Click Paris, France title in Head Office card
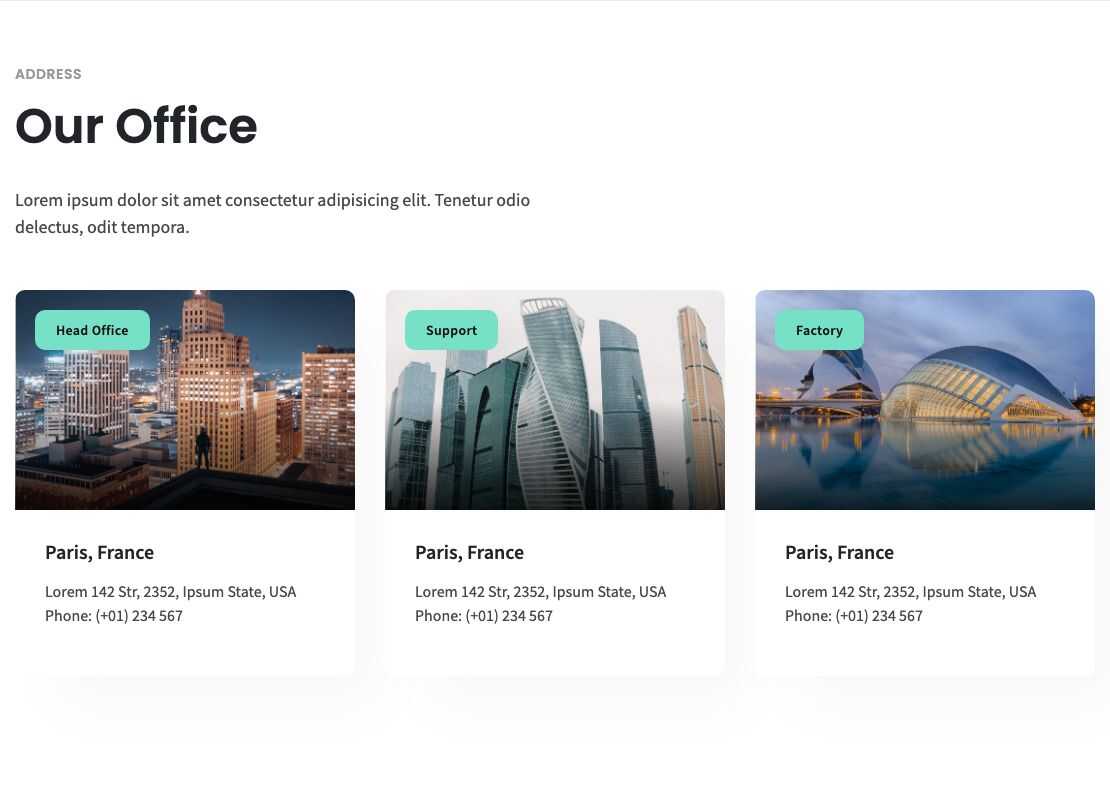Image resolution: width=1110 pixels, height=805 pixels. tap(100, 552)
